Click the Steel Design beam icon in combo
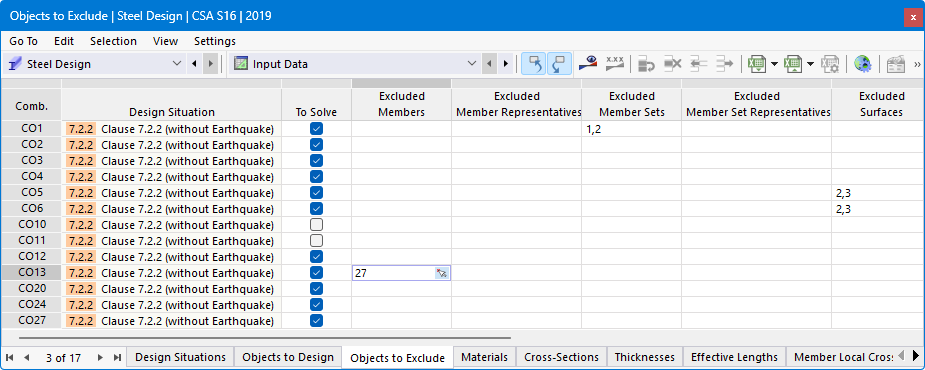This screenshot has height=370, width=925. (x=16, y=64)
